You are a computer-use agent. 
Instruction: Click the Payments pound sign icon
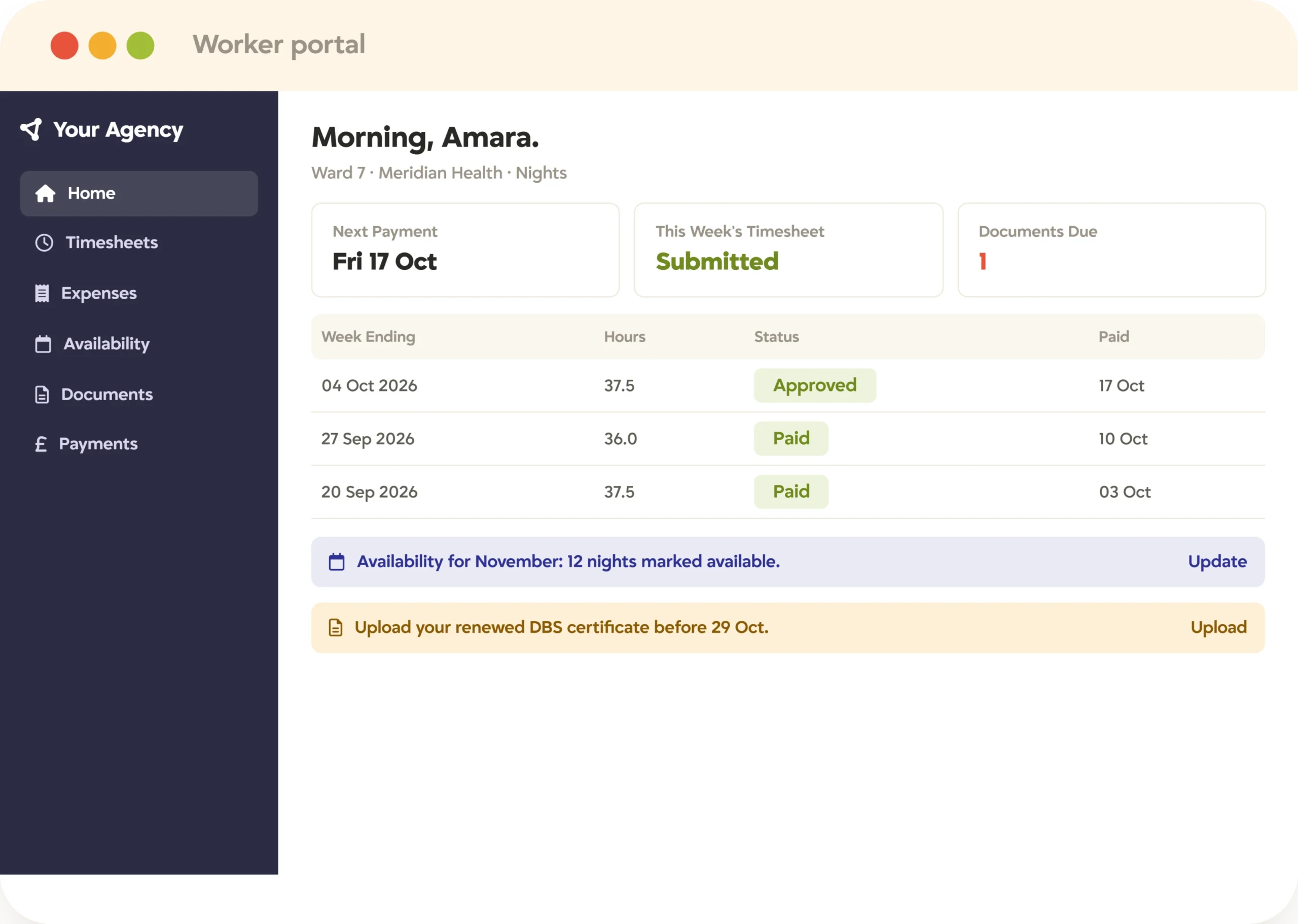[x=41, y=444]
